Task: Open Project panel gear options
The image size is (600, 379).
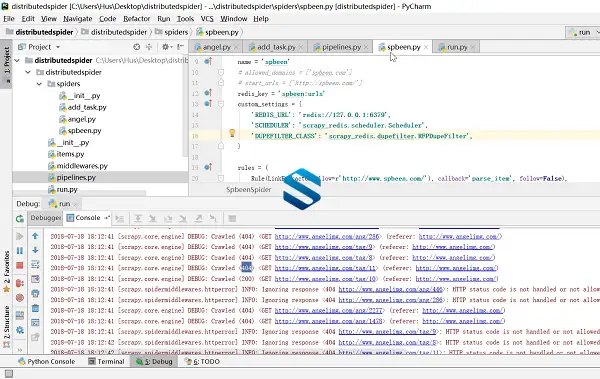Action: tap(166, 47)
